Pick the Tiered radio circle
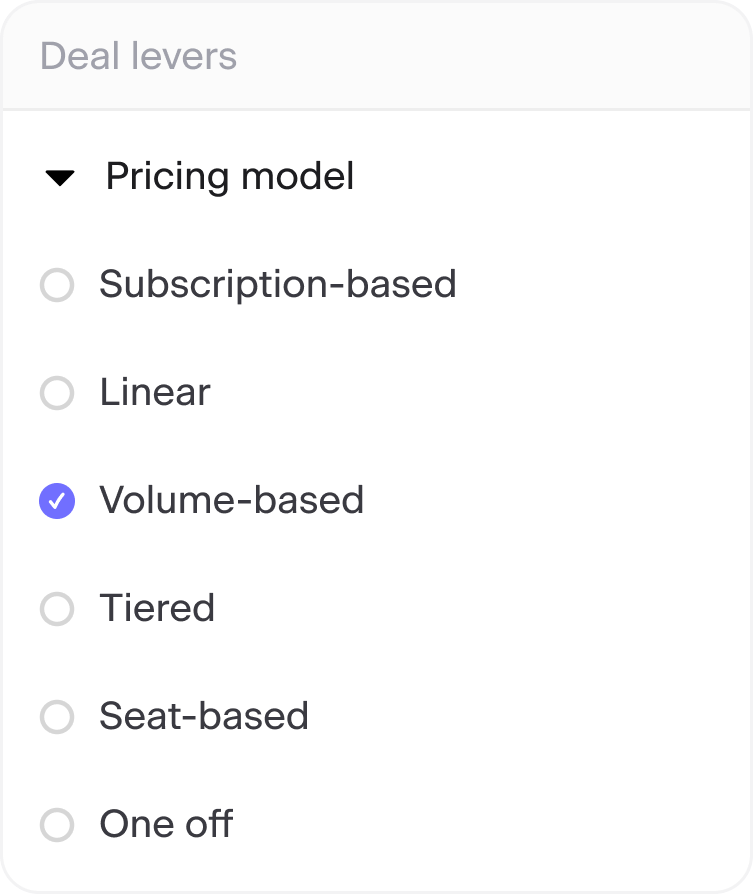Image resolution: width=753 pixels, height=894 pixels. (x=57, y=608)
